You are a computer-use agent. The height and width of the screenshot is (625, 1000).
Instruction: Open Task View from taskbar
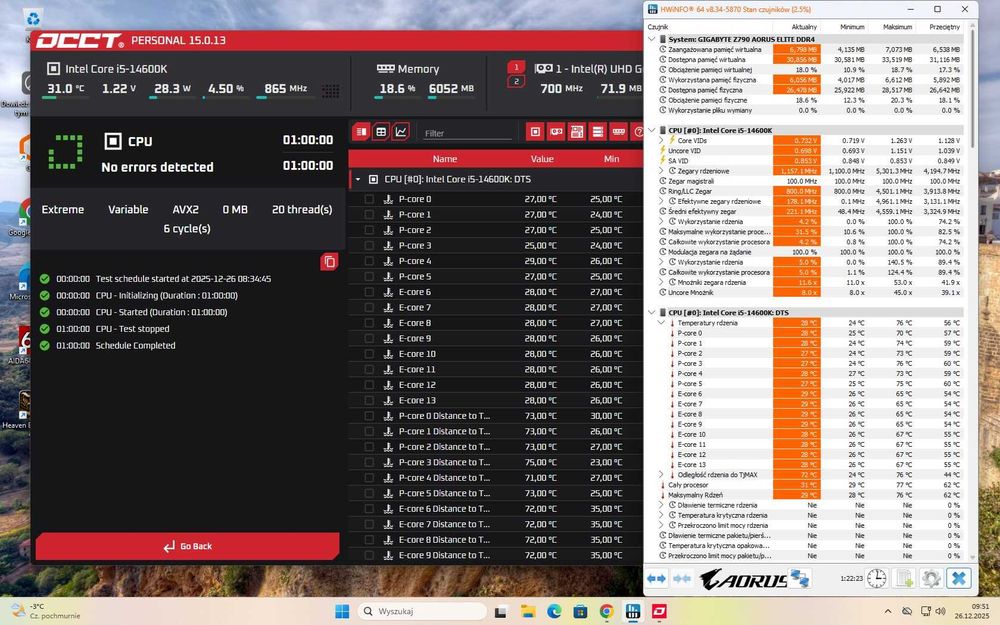coord(501,612)
